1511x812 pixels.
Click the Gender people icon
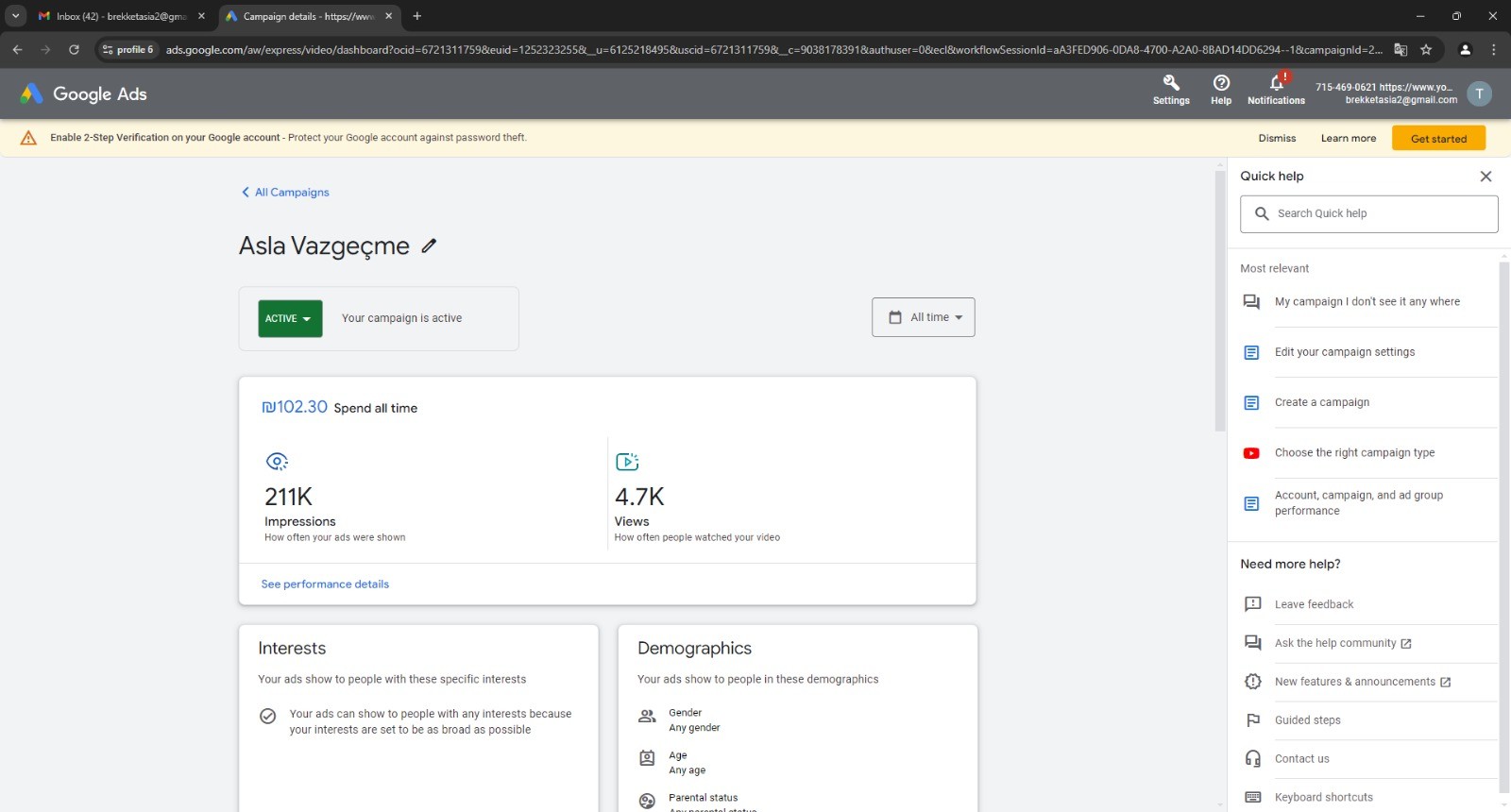647,717
